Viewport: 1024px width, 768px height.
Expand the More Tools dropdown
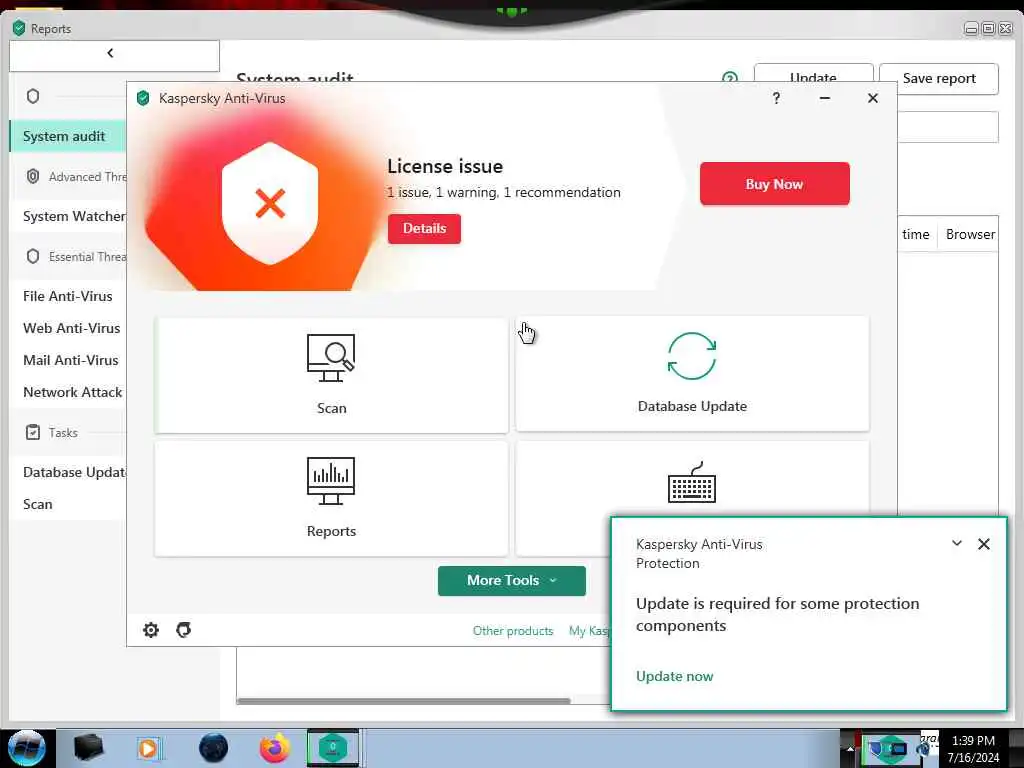511,581
